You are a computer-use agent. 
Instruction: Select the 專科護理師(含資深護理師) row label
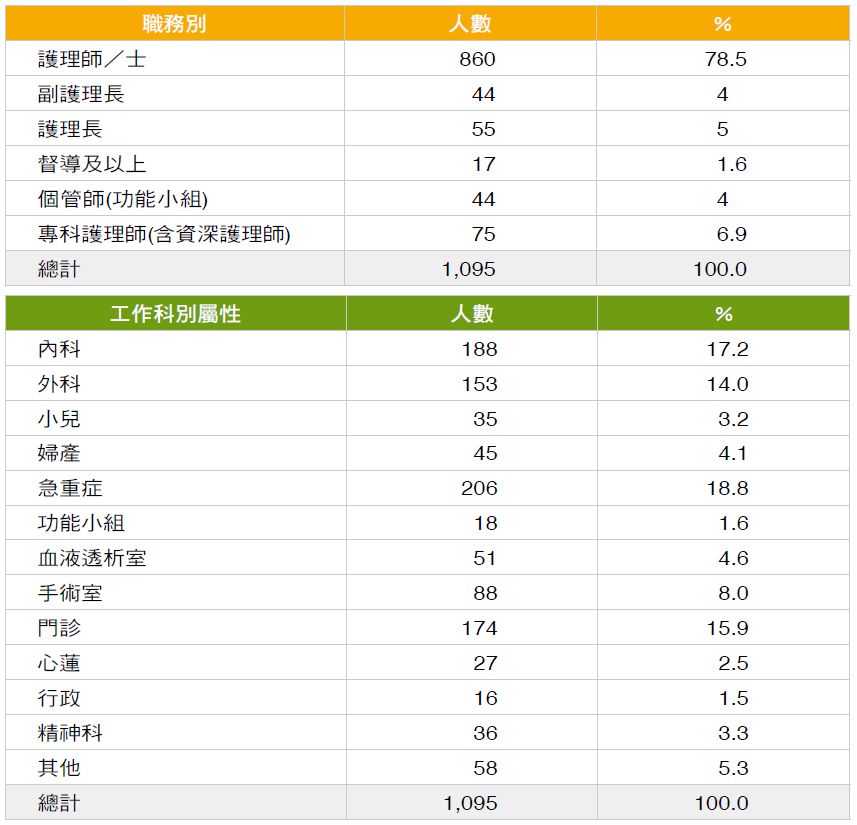(x=165, y=234)
